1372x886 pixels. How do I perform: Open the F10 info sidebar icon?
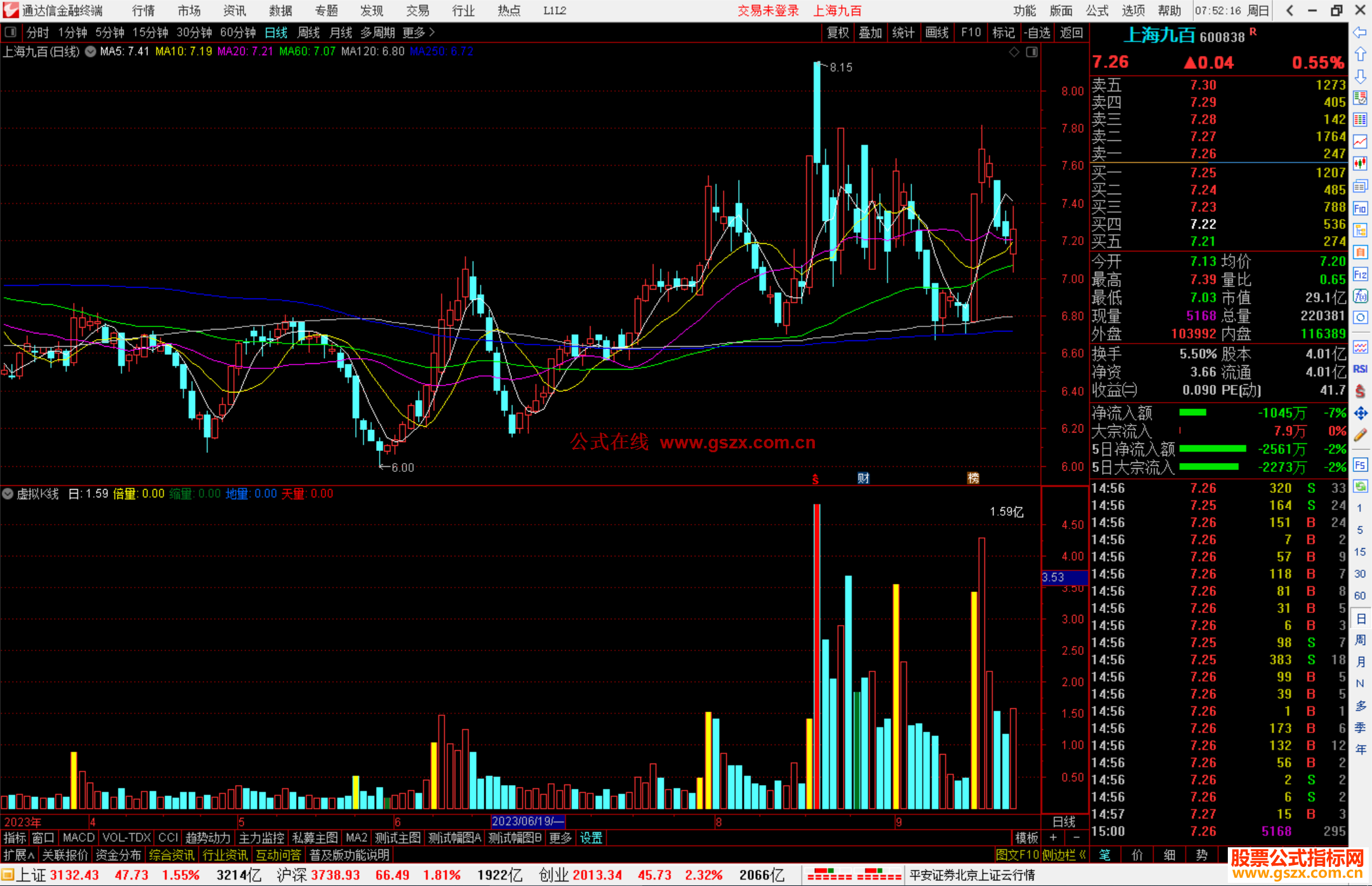(x=1360, y=208)
